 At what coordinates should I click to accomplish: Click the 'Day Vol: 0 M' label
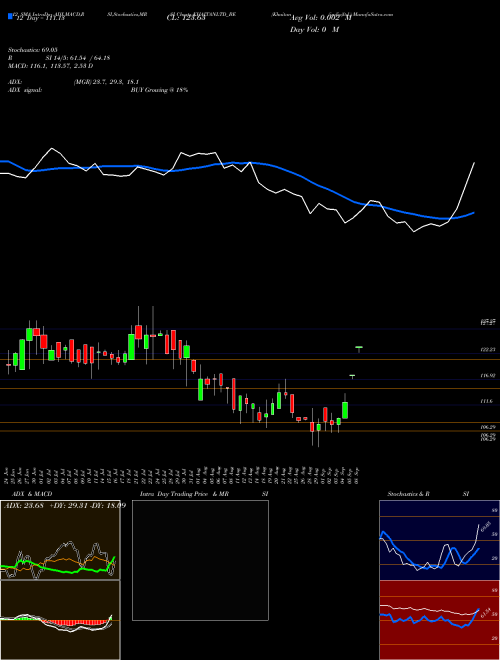coord(314,30)
